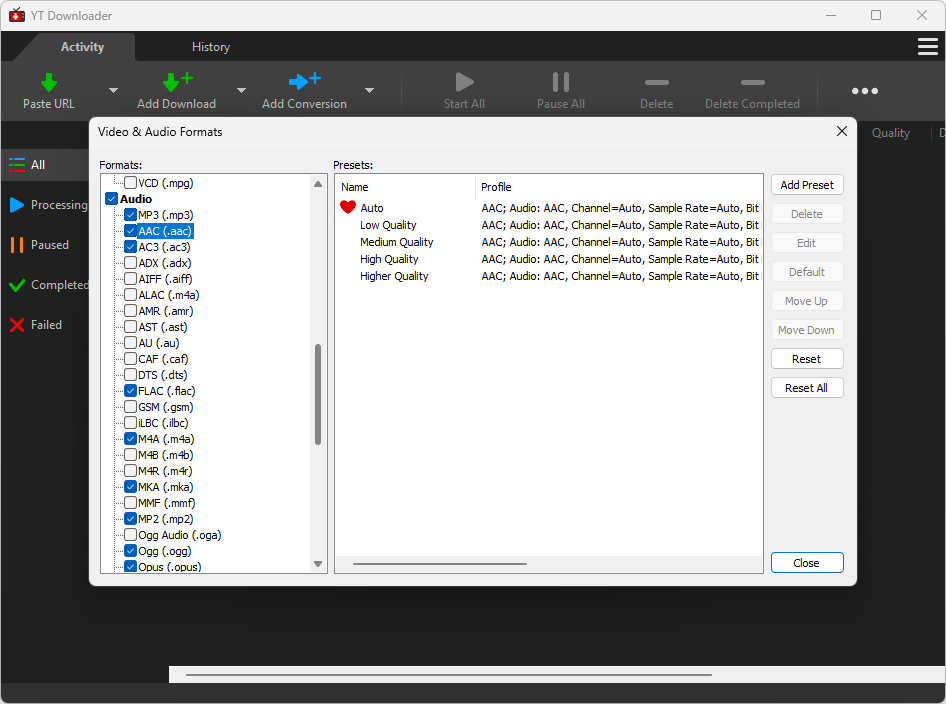Click the Presets horizontal scrollbar thumb
Image resolution: width=946 pixels, height=704 pixels.
click(x=440, y=564)
